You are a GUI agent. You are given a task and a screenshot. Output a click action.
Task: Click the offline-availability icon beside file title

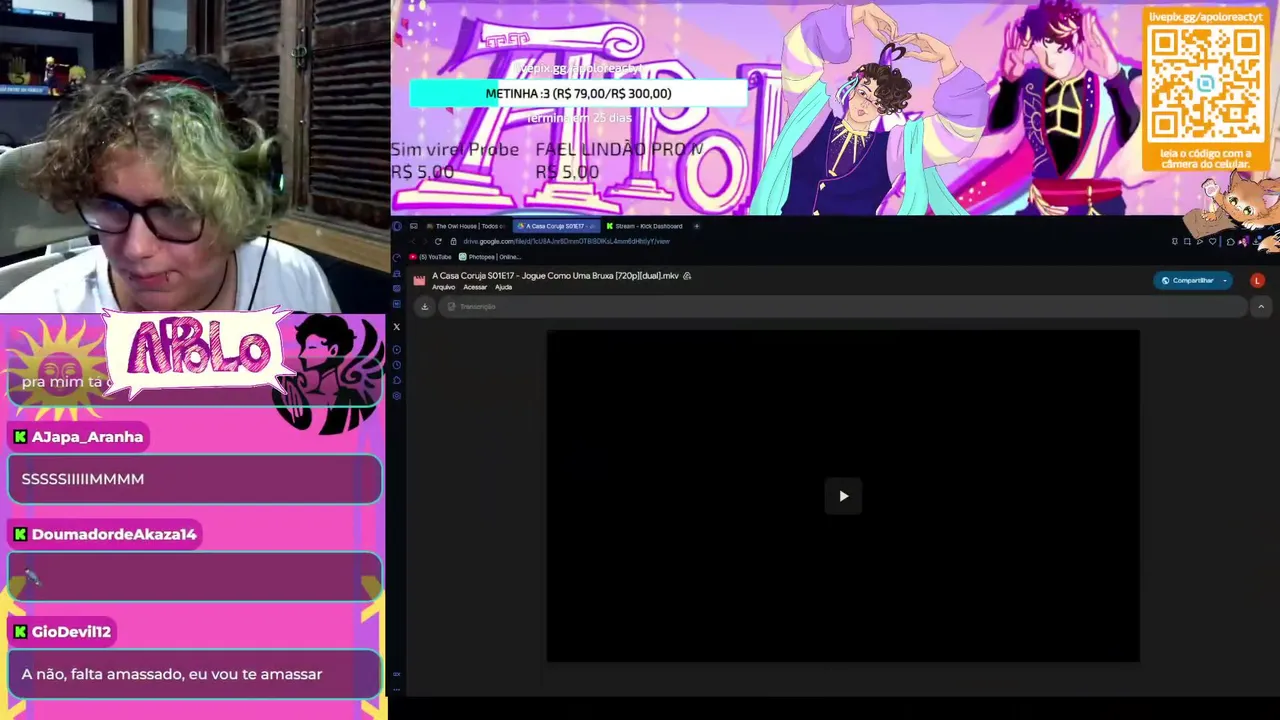click(687, 276)
